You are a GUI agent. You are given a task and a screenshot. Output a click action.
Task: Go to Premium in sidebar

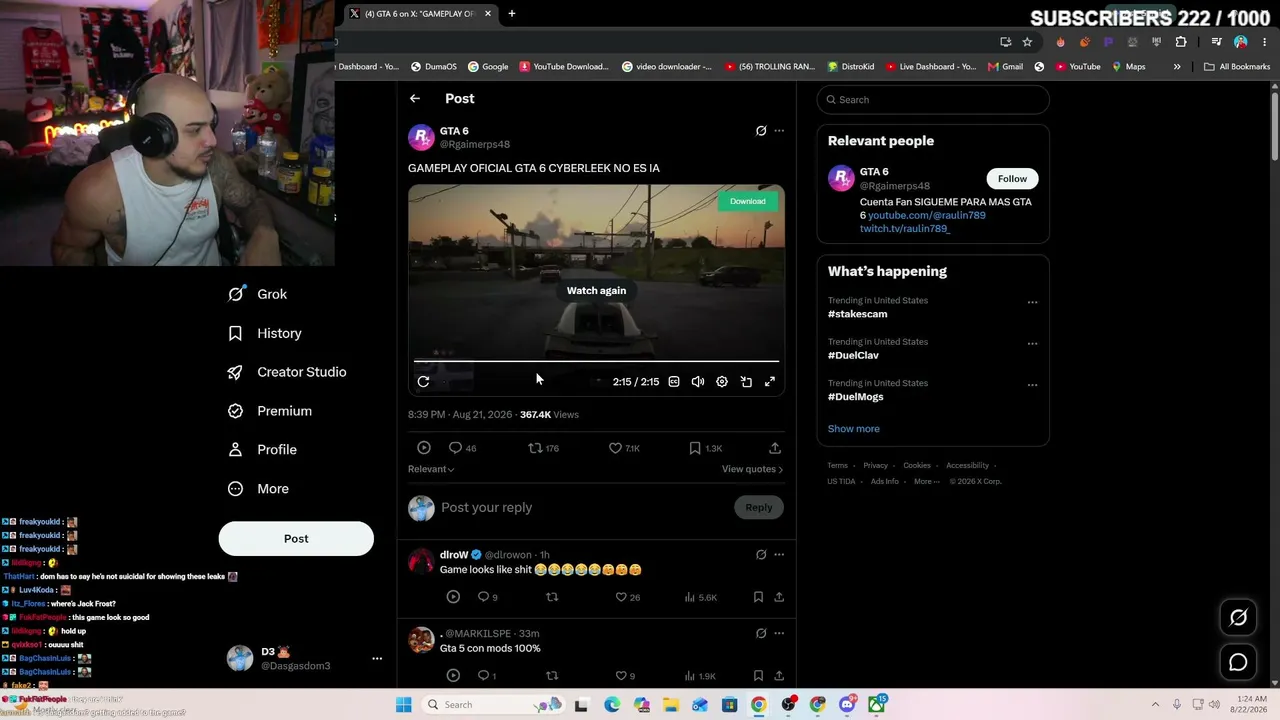pos(270,411)
